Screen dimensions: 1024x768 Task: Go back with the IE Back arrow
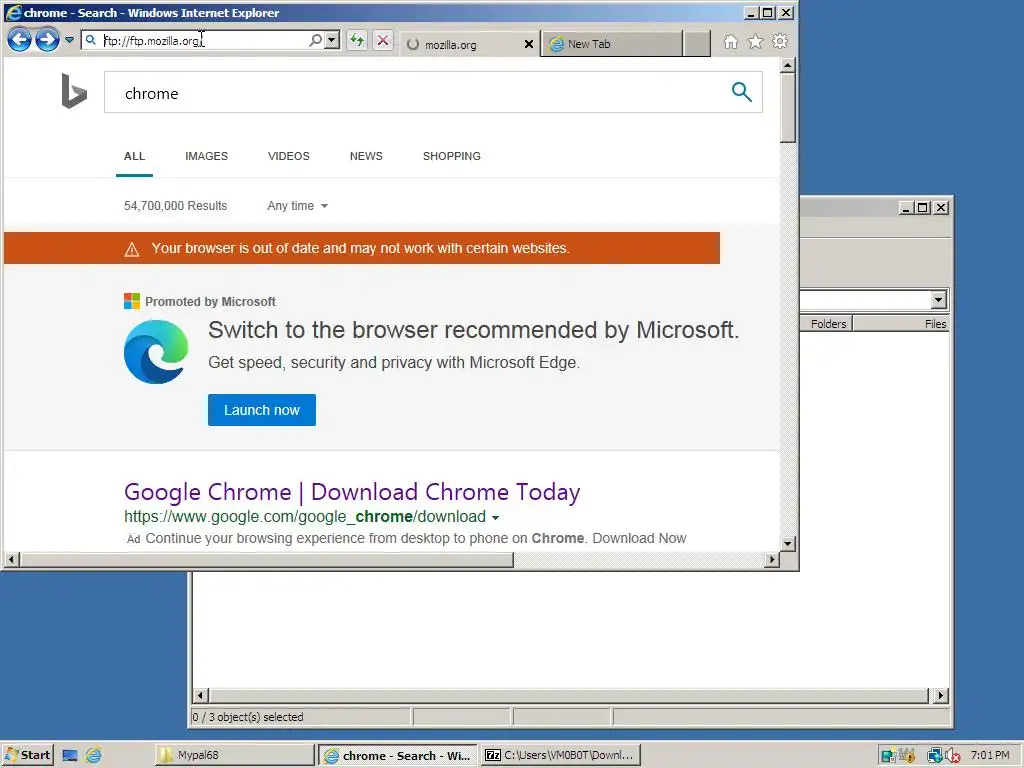coord(20,40)
